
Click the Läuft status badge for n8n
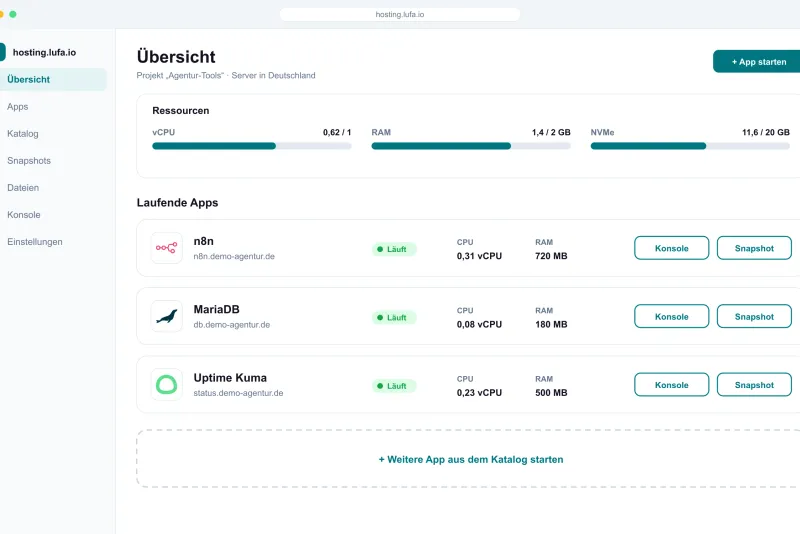coord(394,249)
